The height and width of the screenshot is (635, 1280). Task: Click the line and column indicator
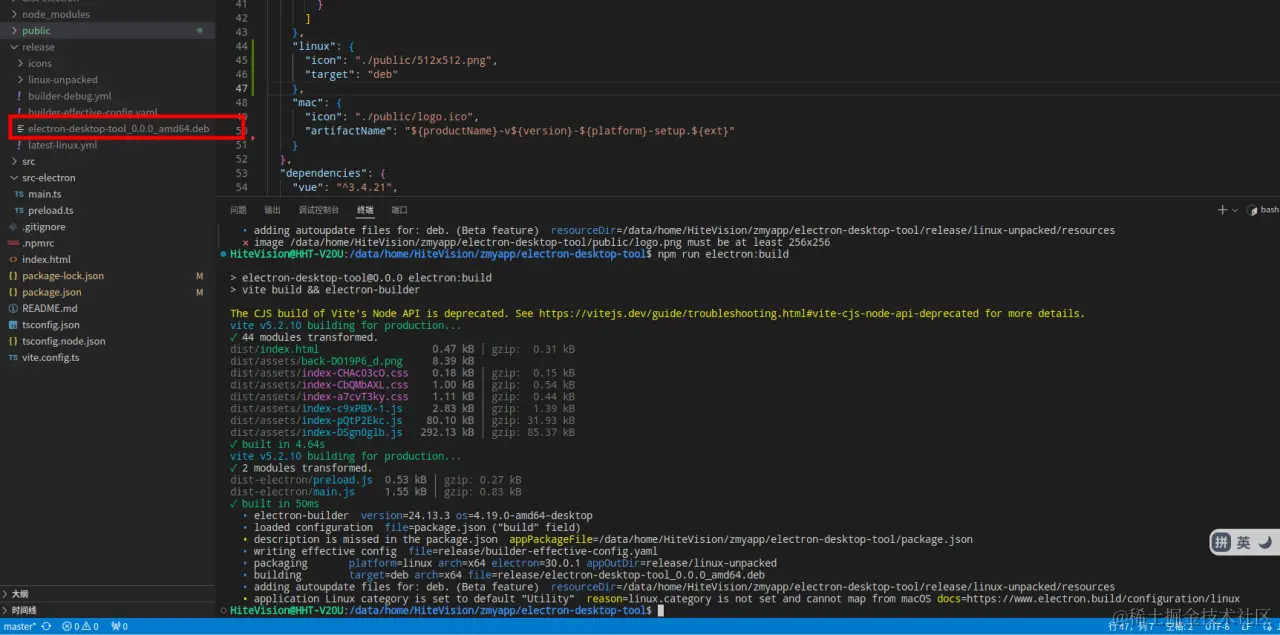pos(1131,626)
